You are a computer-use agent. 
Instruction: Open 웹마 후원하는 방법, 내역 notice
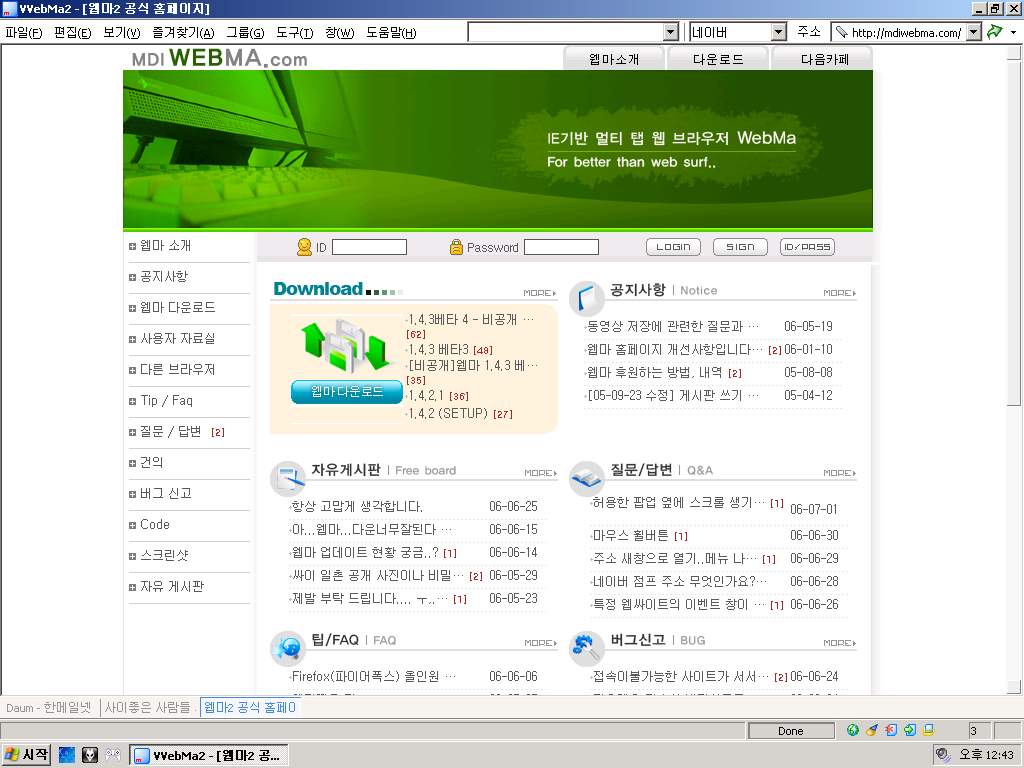pyautogui.click(x=654, y=372)
